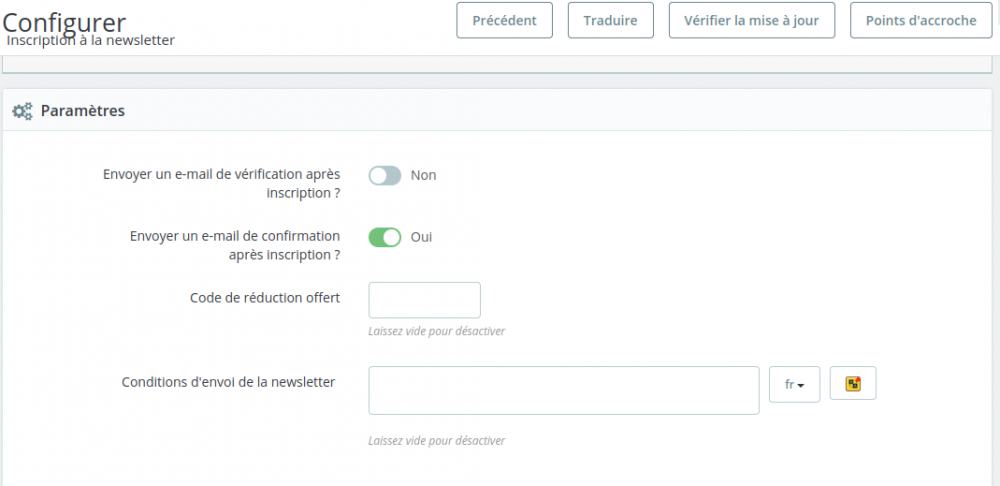Click the yellow translation icon button
This screenshot has height=486, width=1000.
pos(853,383)
